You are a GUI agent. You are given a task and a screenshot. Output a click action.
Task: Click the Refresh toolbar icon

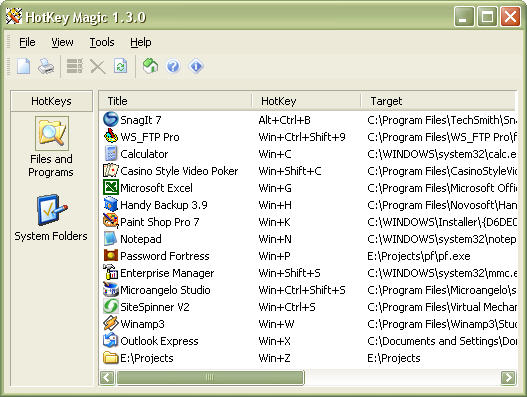120,66
